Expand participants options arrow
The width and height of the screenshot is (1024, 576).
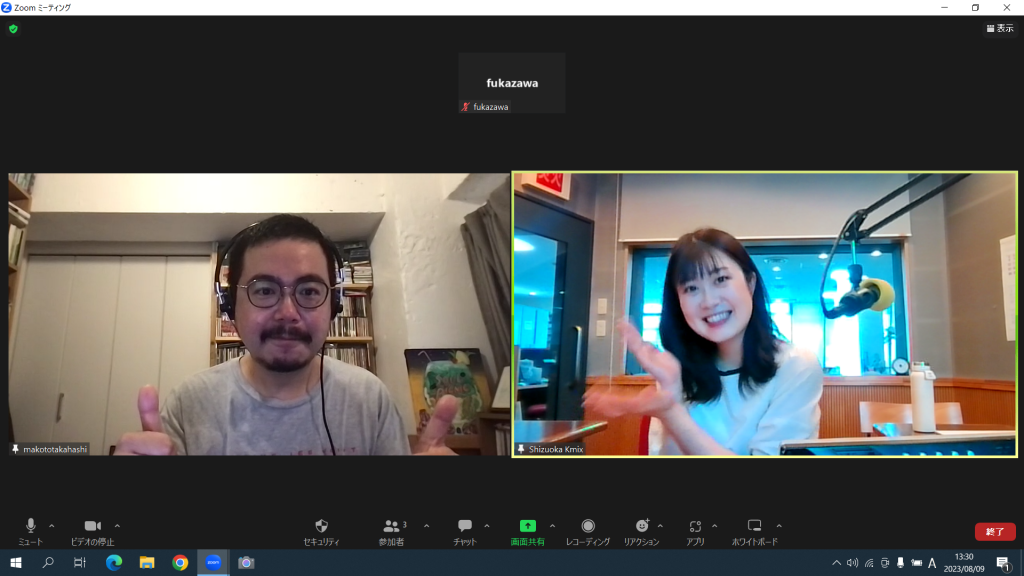[426, 525]
